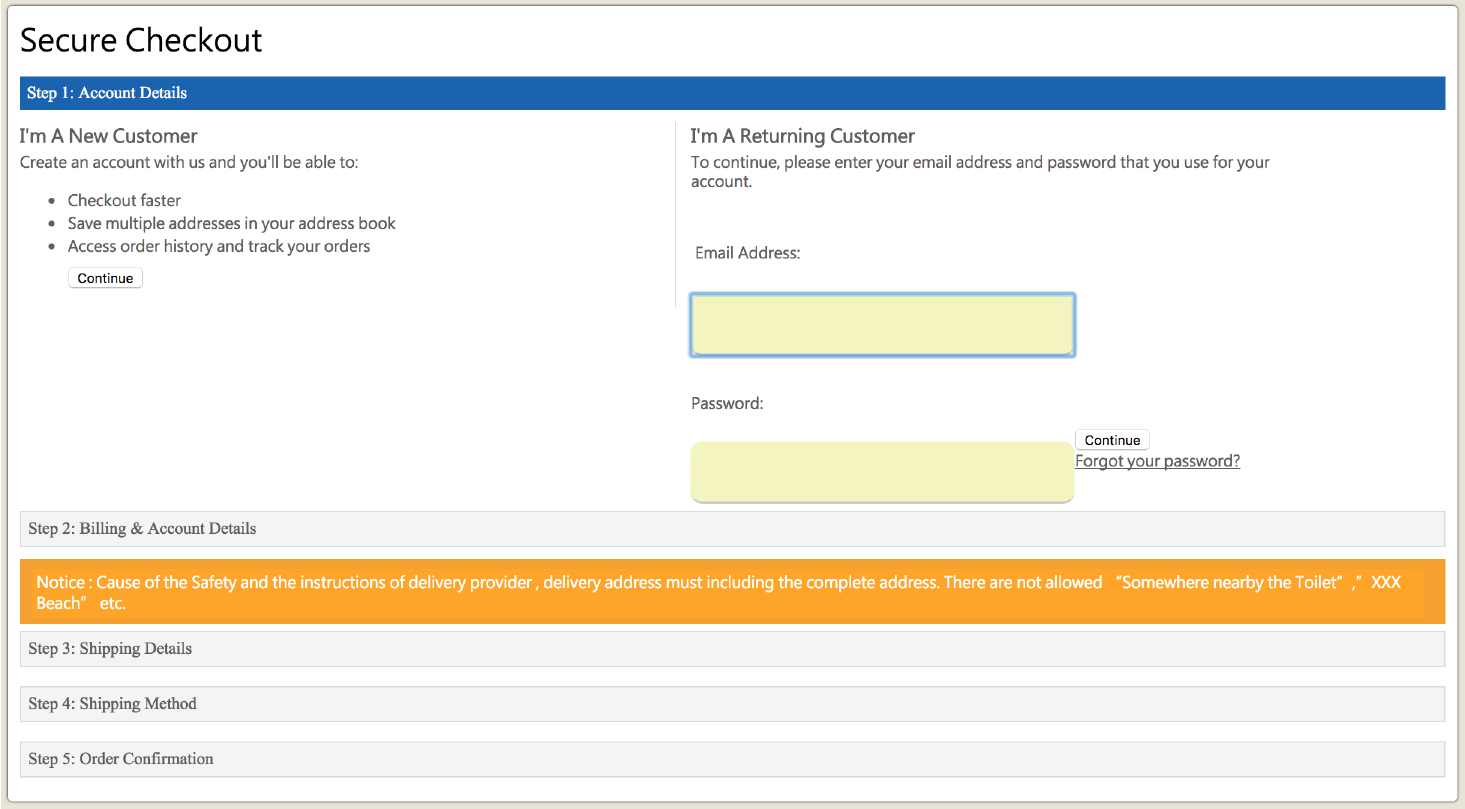Click Continue under I'm A New Customer
The width and height of the screenshot is (1465, 809).
105,277
